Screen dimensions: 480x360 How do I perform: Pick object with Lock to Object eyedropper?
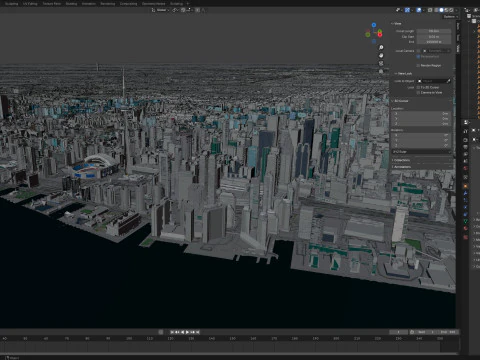click(x=448, y=81)
